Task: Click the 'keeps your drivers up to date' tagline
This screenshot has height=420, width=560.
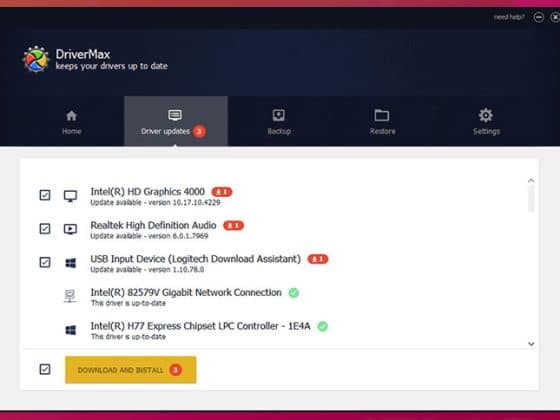Action: tap(111, 66)
